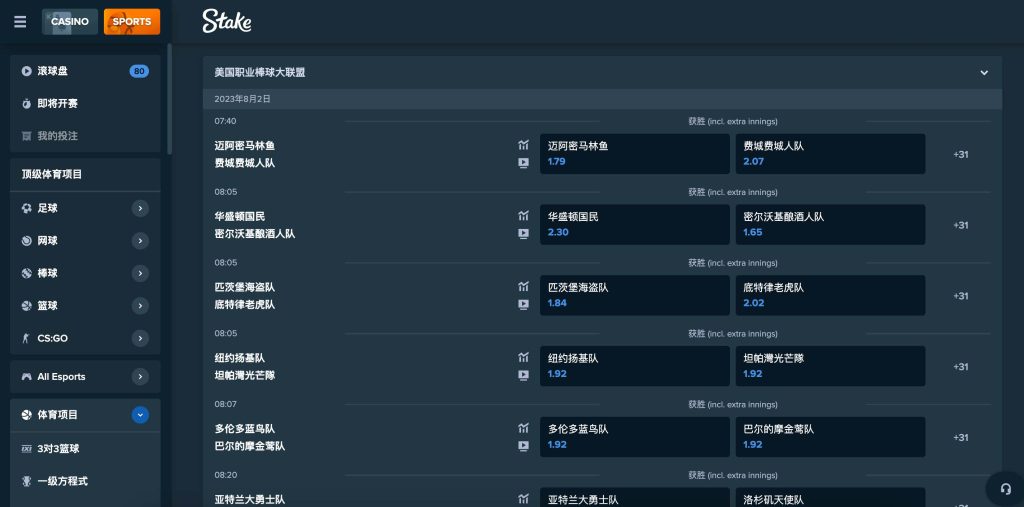Click the 一级方程式 trophy icon

coord(26,481)
